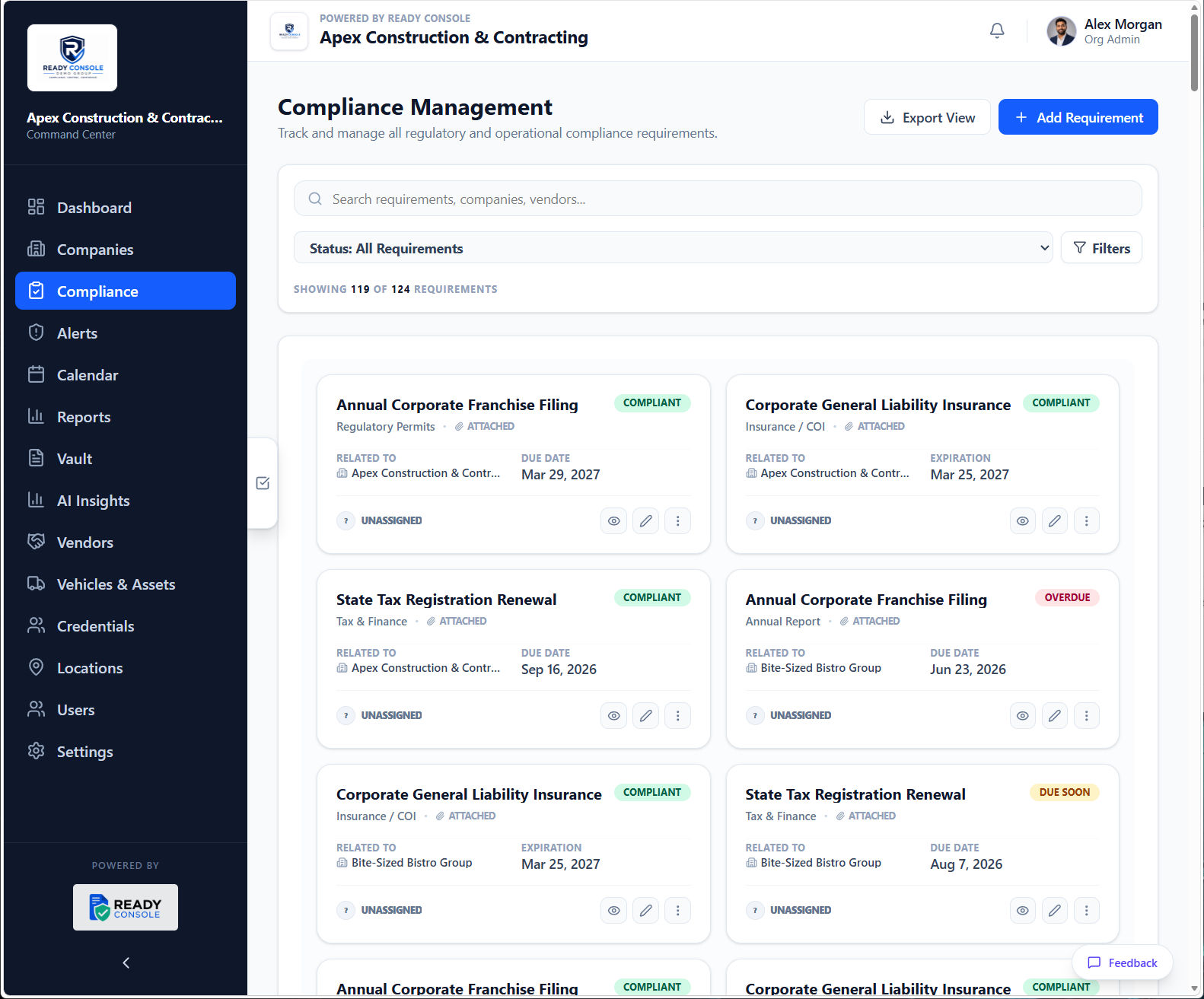The image size is (1204, 999).
Task: View details of Bite-Sized Bistro General Liability Insurance
Action: 613,911
